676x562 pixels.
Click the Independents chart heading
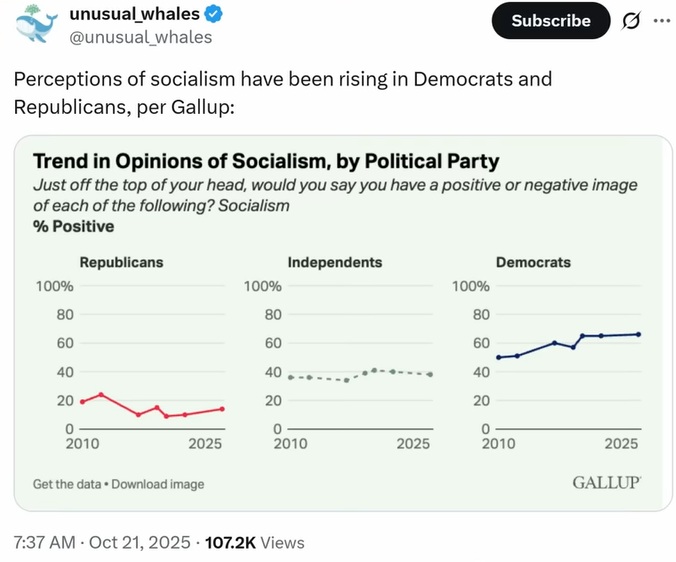(334, 262)
